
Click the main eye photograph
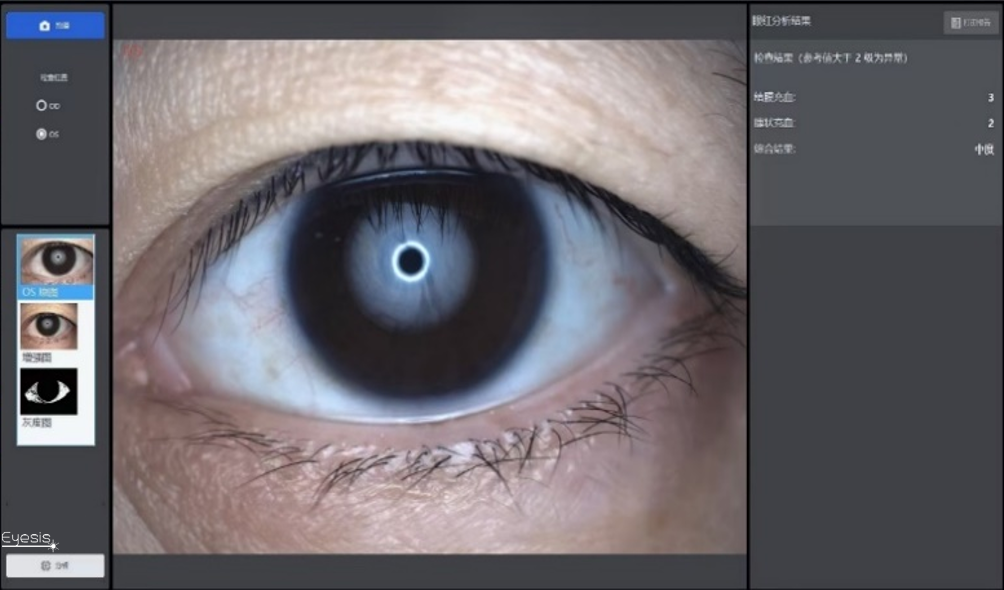pos(430,297)
